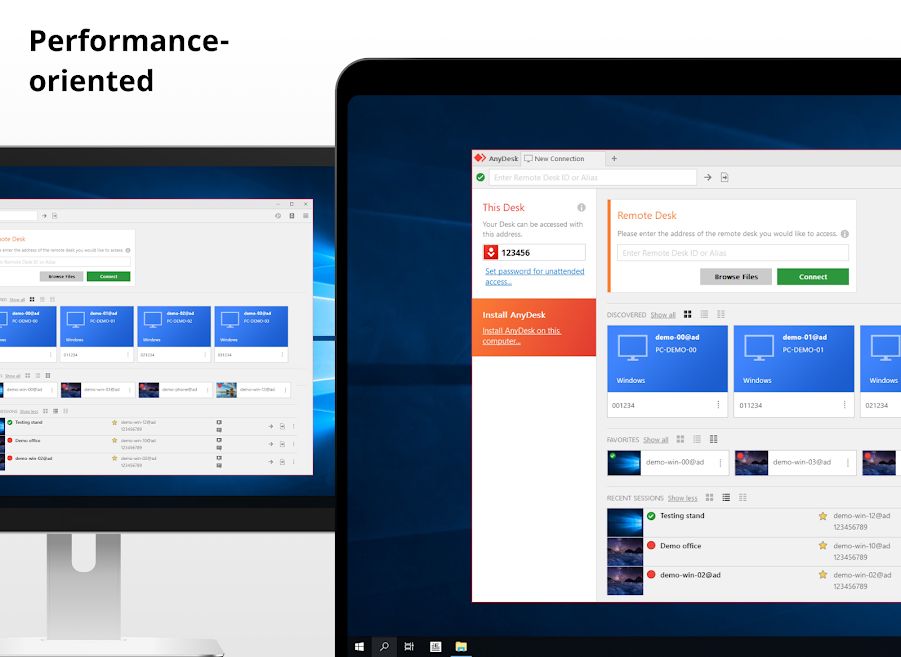Viewport: 901px width, 657px height.
Task: Open three-dot menu for device 001234
Action: click(x=718, y=405)
